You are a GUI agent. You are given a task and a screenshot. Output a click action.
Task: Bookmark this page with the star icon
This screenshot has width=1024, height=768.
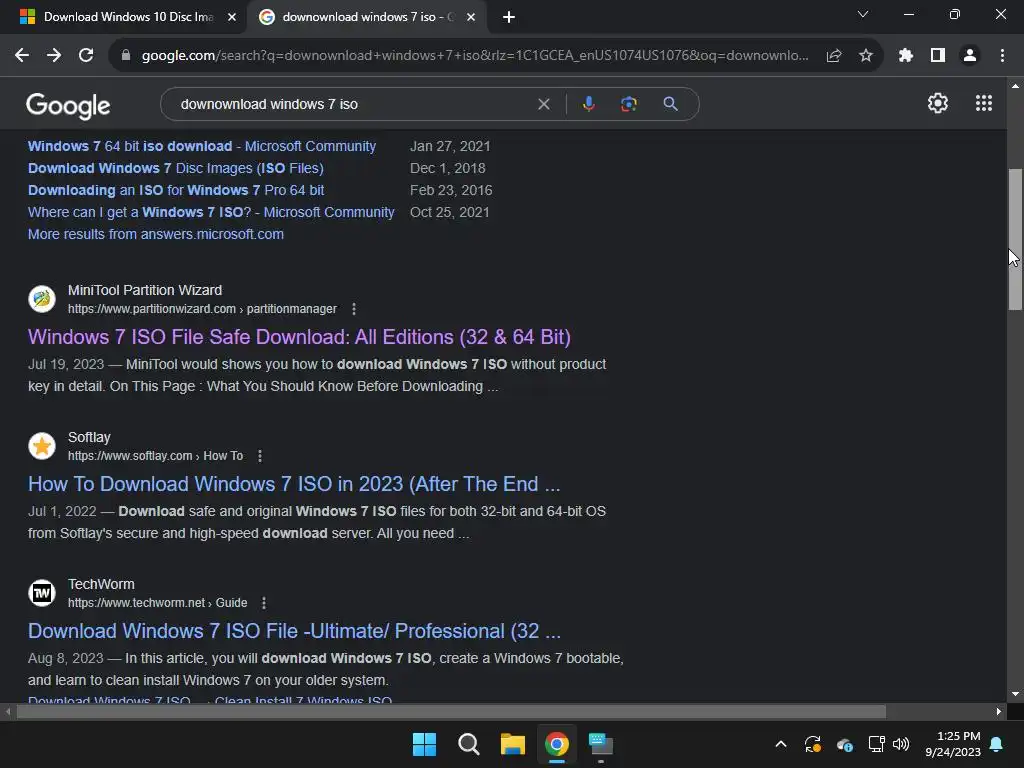point(866,56)
